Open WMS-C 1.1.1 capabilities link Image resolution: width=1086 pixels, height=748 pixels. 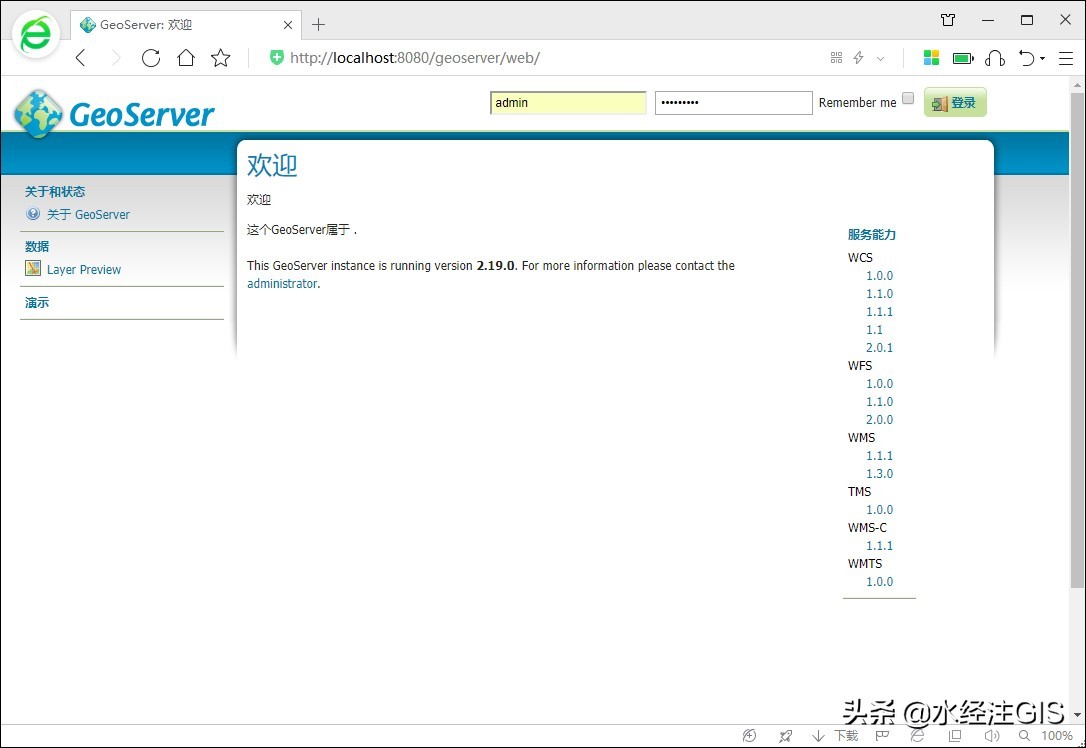880,546
